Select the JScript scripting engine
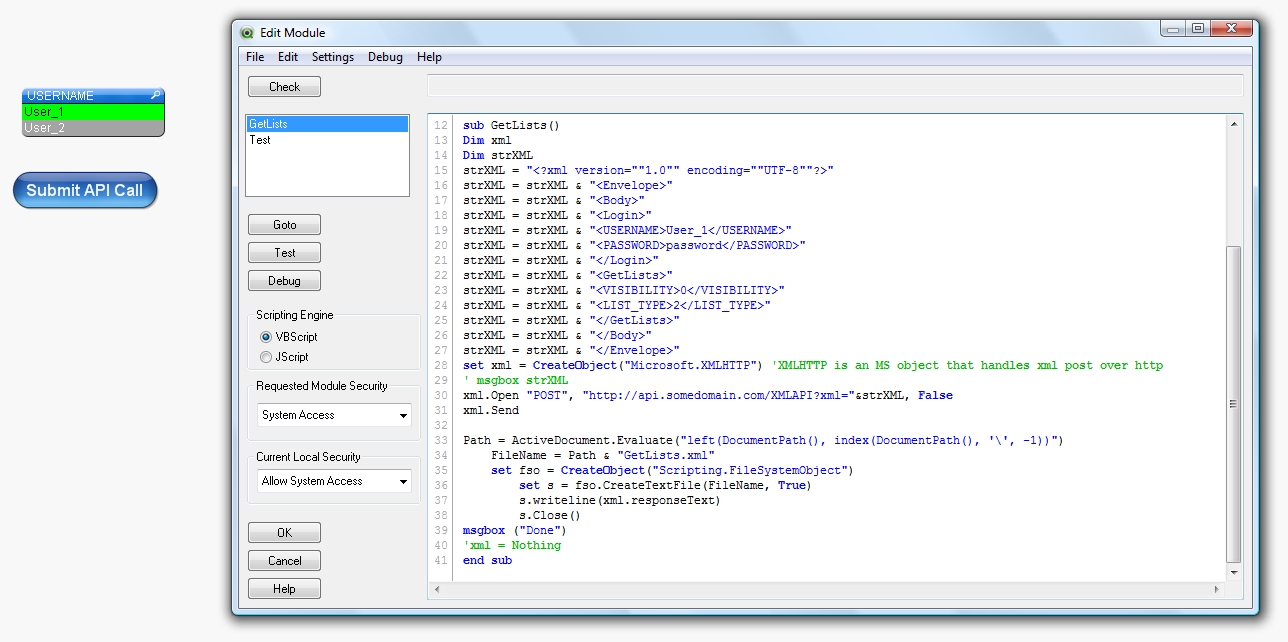Viewport: 1288px width, 642px height. pos(266,357)
